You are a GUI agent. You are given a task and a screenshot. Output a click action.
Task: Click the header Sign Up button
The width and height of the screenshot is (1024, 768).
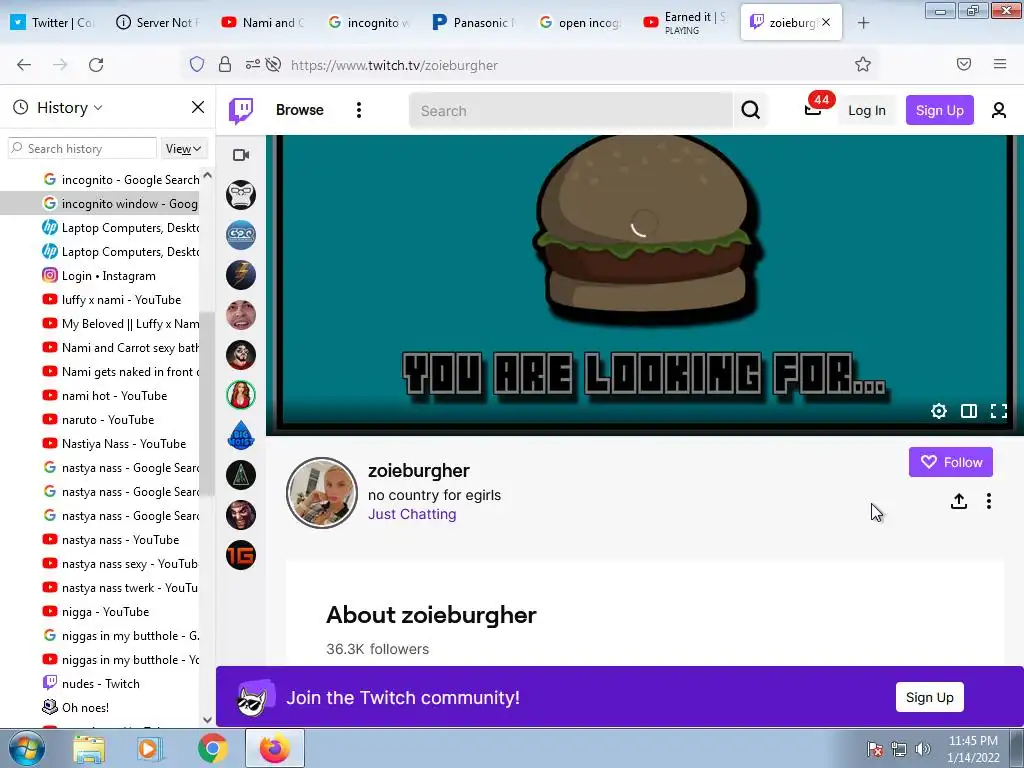(939, 110)
